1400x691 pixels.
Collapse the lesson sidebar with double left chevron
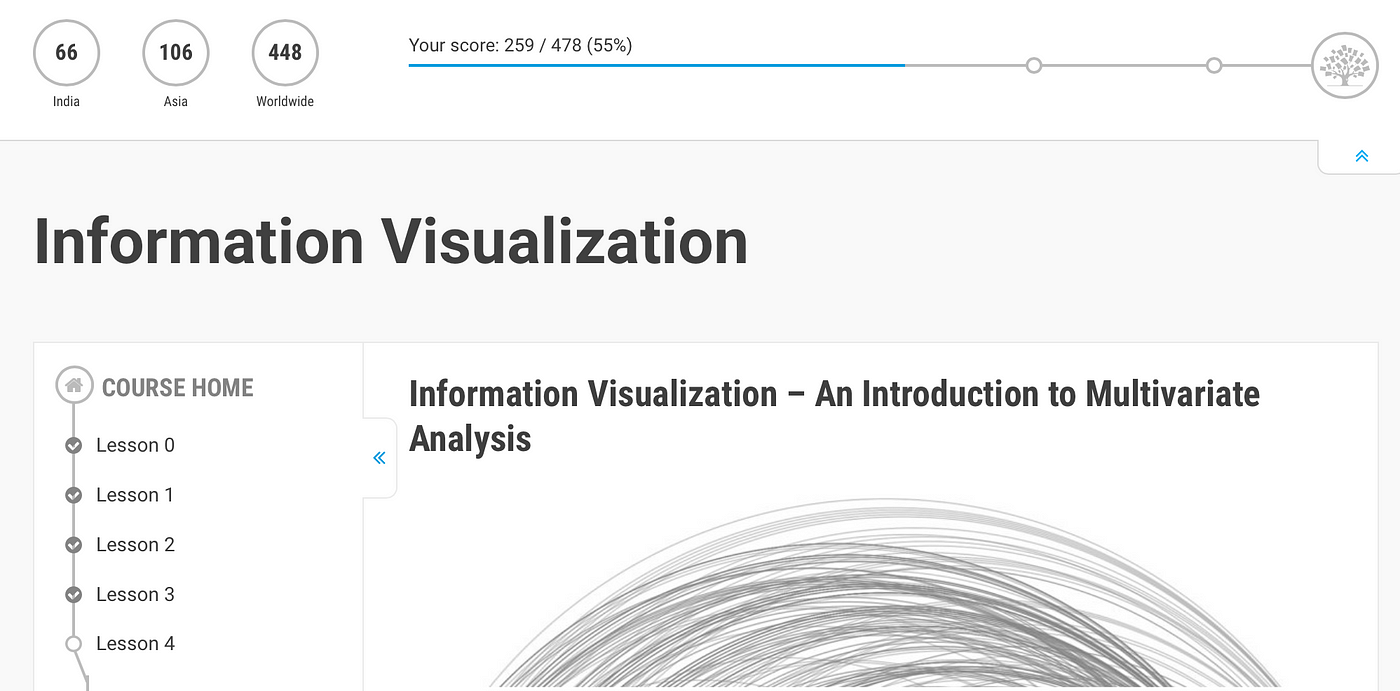[379, 458]
